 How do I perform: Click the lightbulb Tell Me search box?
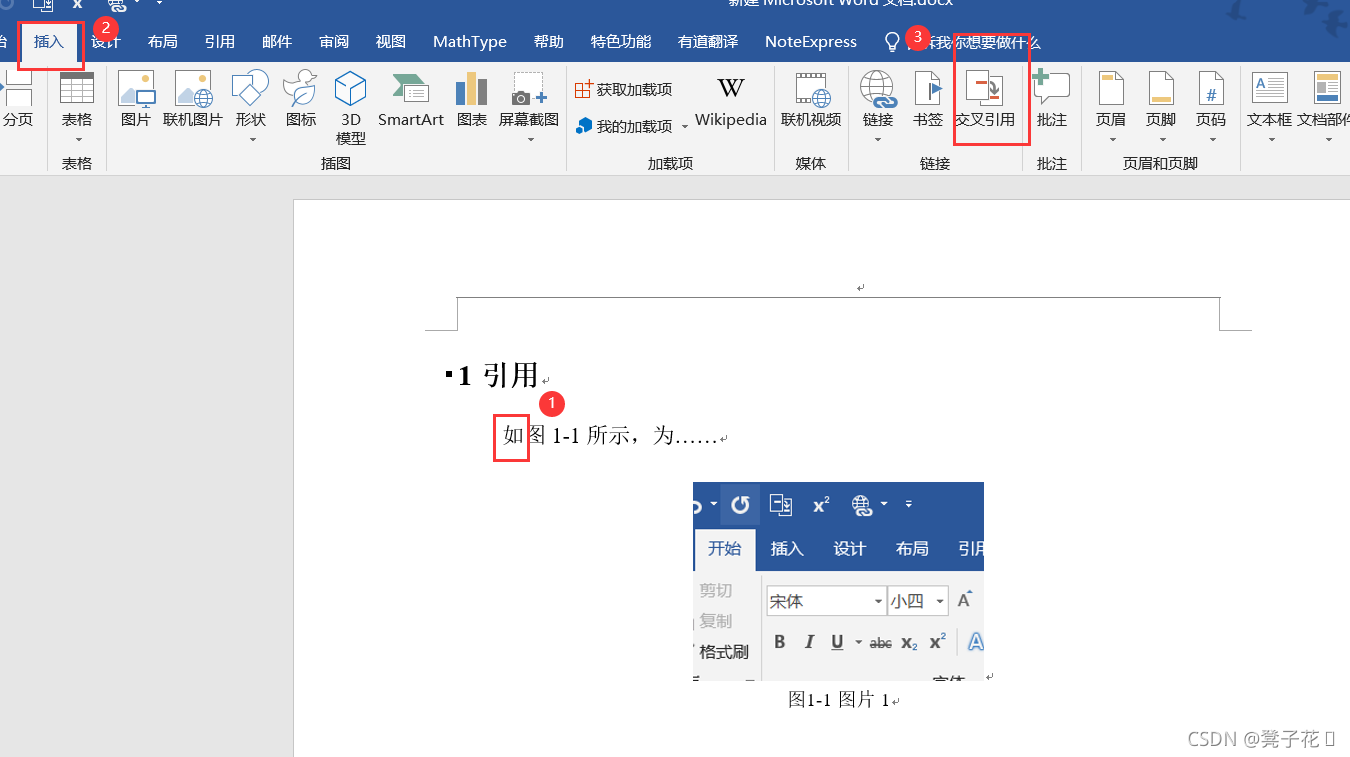click(x=963, y=42)
